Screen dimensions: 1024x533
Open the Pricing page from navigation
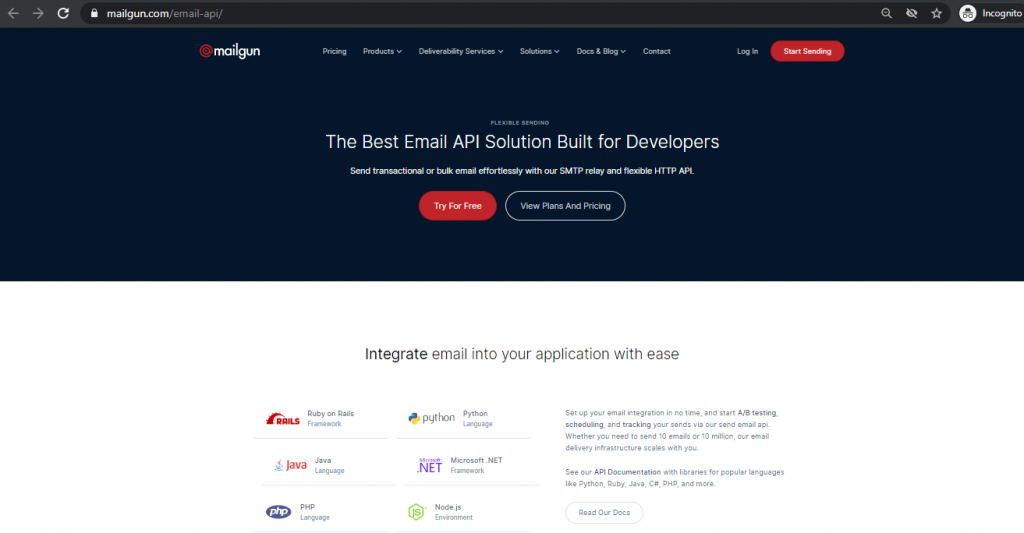[x=334, y=51]
